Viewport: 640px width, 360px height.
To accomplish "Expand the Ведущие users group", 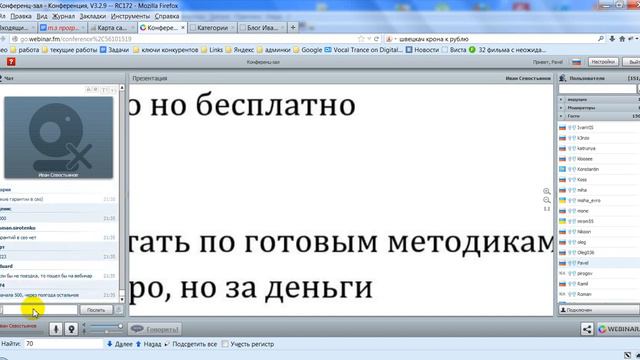I will coord(561,100).
